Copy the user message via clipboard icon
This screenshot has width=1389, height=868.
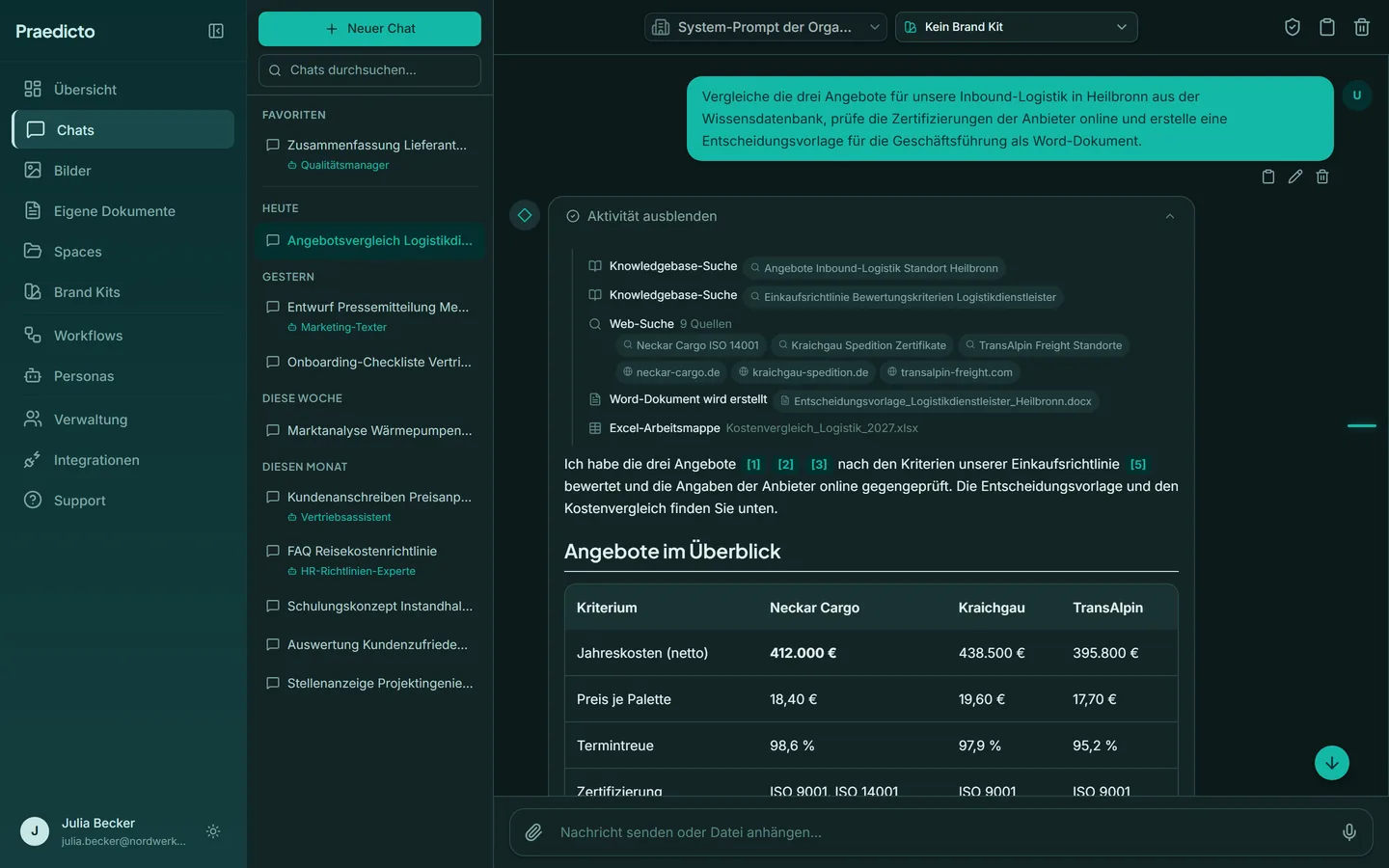1268,176
